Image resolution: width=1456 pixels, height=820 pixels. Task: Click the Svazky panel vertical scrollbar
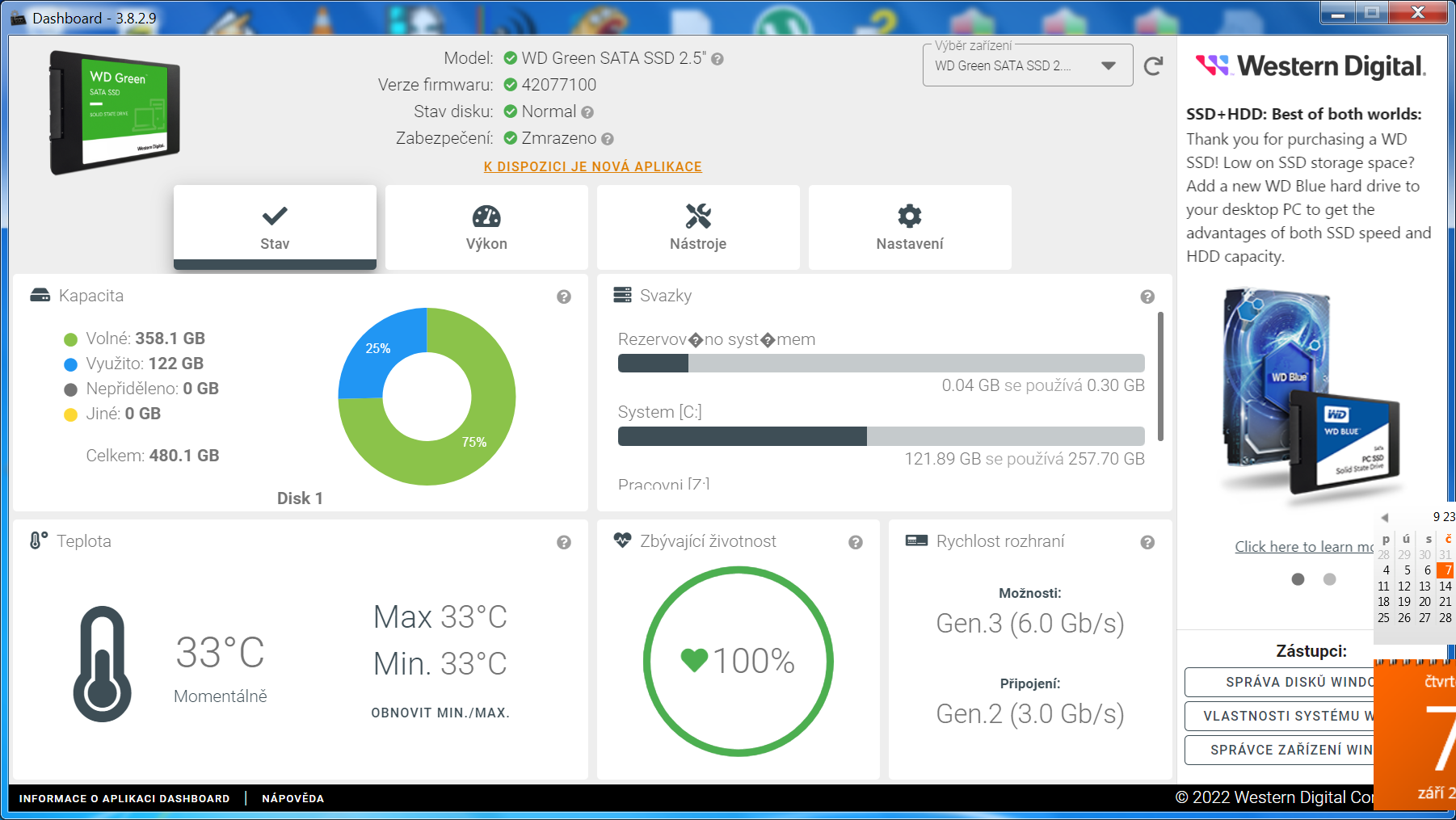tap(1160, 376)
